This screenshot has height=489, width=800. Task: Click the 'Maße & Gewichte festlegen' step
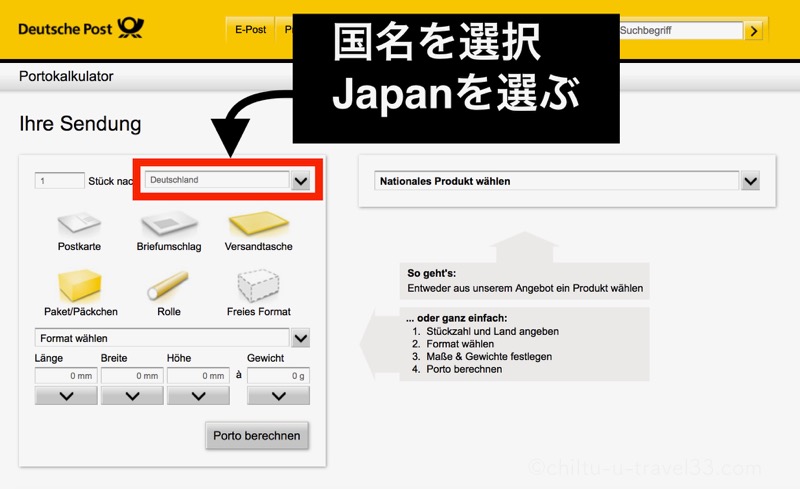[x=489, y=356]
